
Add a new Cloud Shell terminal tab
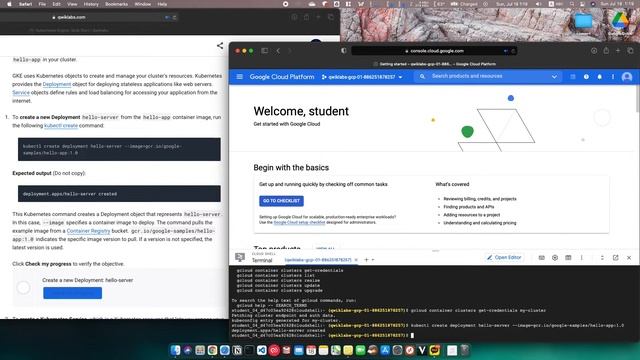367,260
